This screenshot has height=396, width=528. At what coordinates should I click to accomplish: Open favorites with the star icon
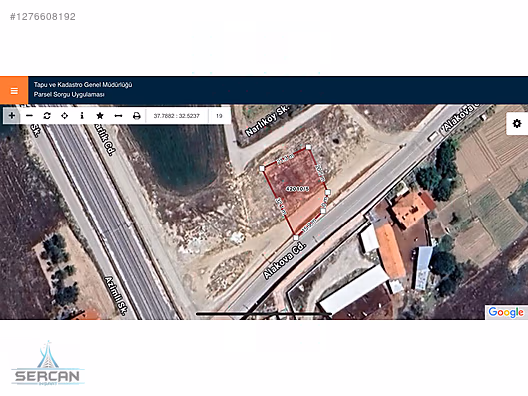pyautogui.click(x=100, y=116)
